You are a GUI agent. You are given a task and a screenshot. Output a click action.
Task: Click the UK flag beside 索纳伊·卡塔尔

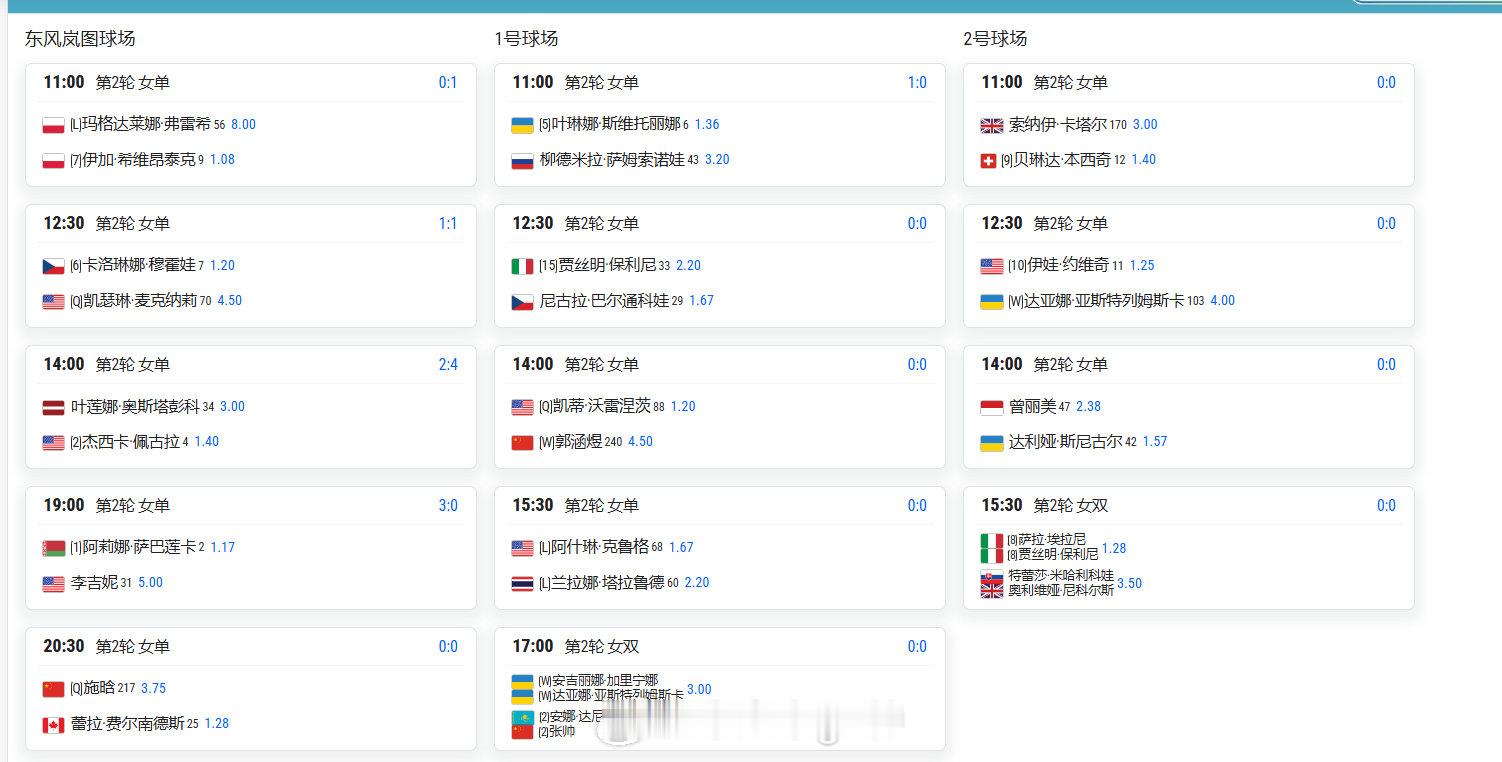991,125
